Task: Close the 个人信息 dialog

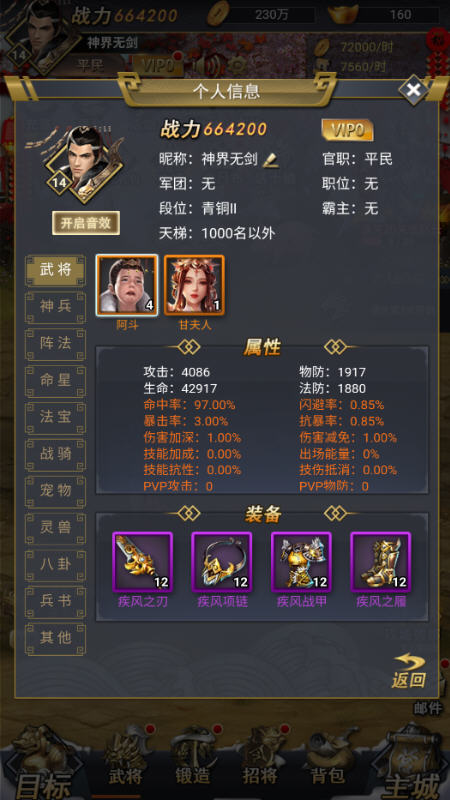Action: coord(413,90)
